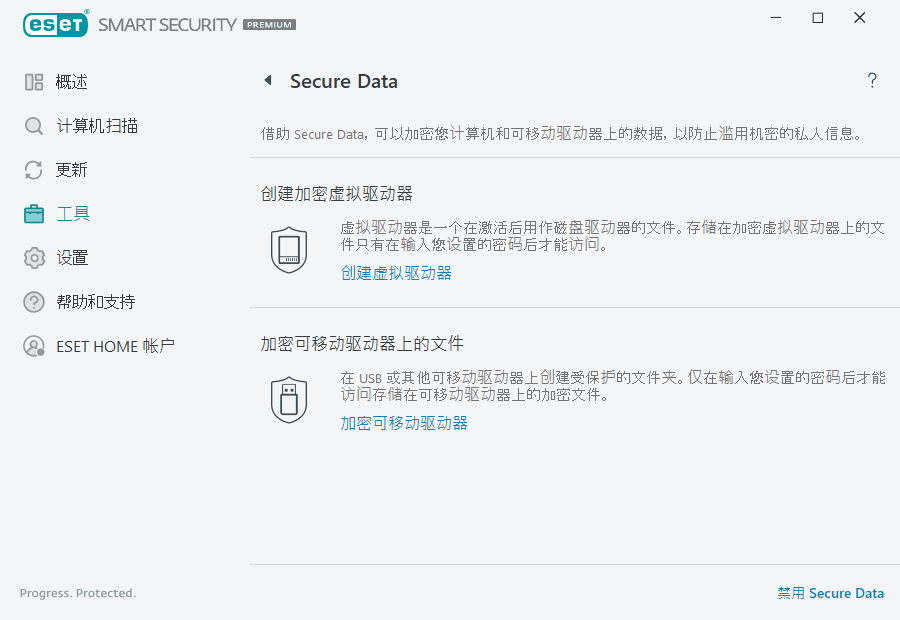Open contextual help with the ? icon
Viewport: 900px width, 620px height.
[x=871, y=80]
